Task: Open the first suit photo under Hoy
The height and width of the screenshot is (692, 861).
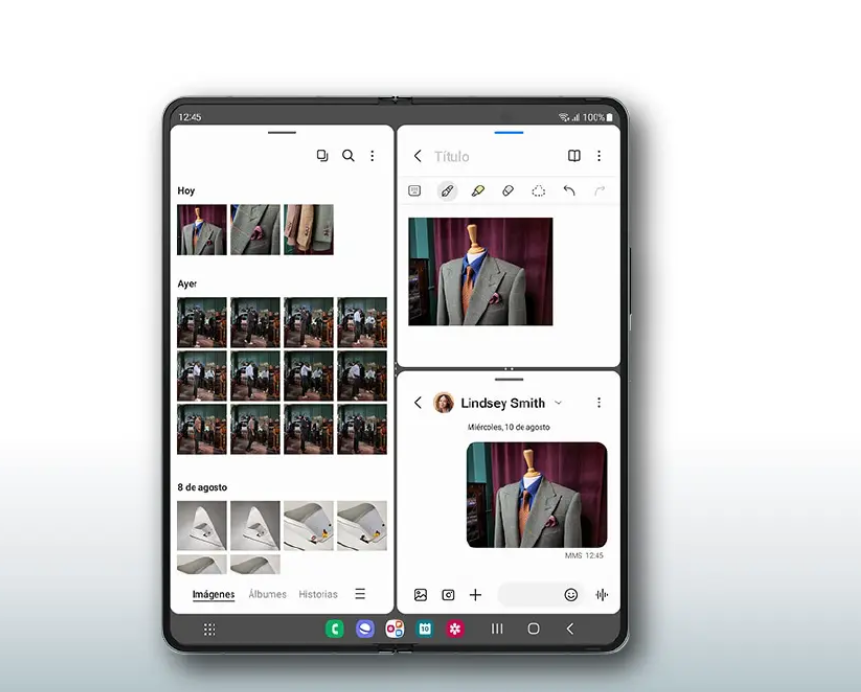Action: pos(202,230)
